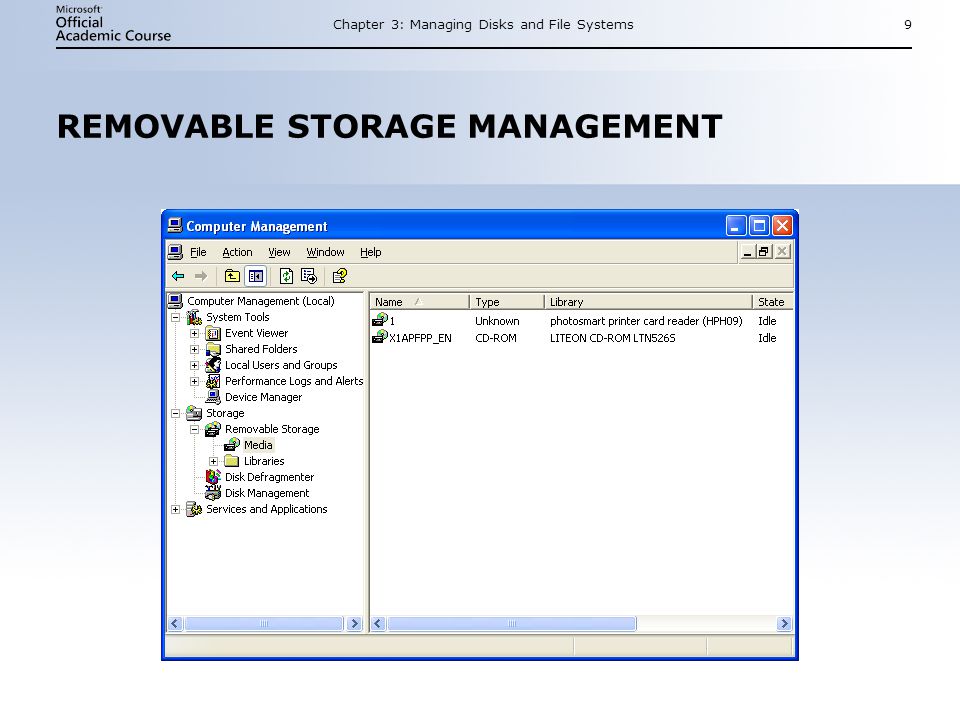Image resolution: width=960 pixels, height=720 pixels.
Task: Expand Performance Logs and Alerts node
Action: 194,381
